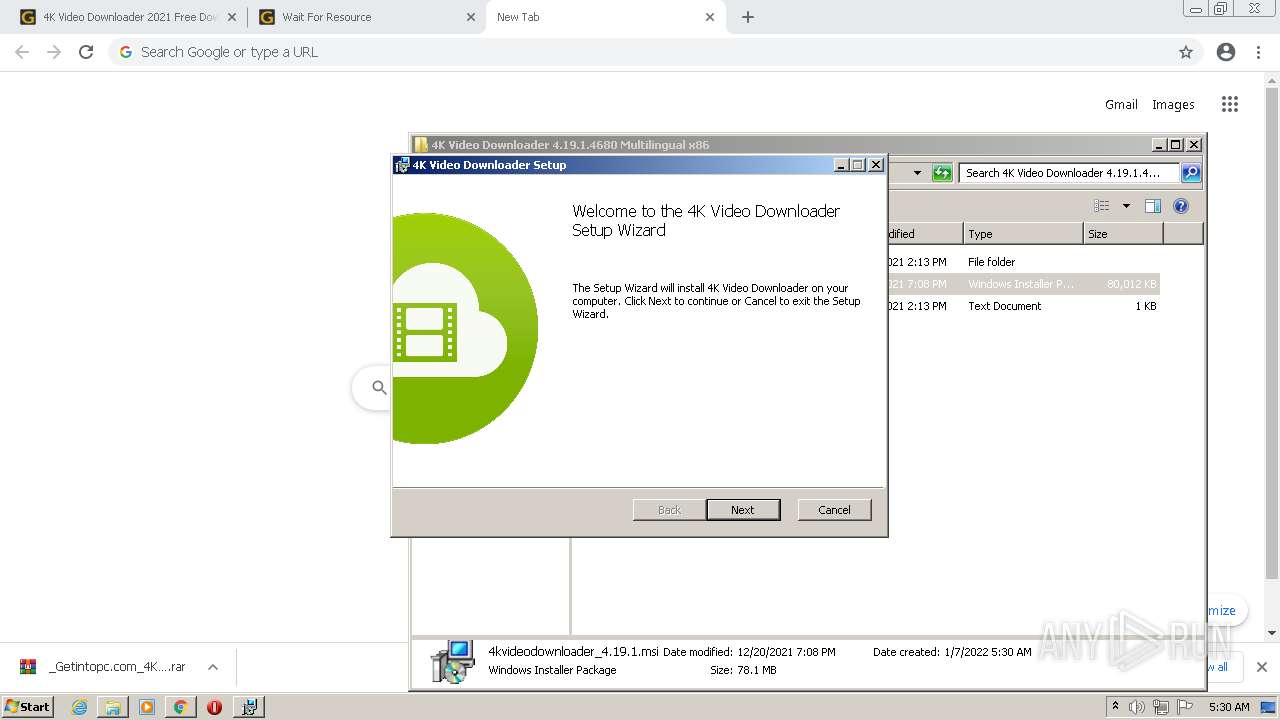Switch to Wait For Resource tab
This screenshot has width=1280, height=720.
click(366, 17)
